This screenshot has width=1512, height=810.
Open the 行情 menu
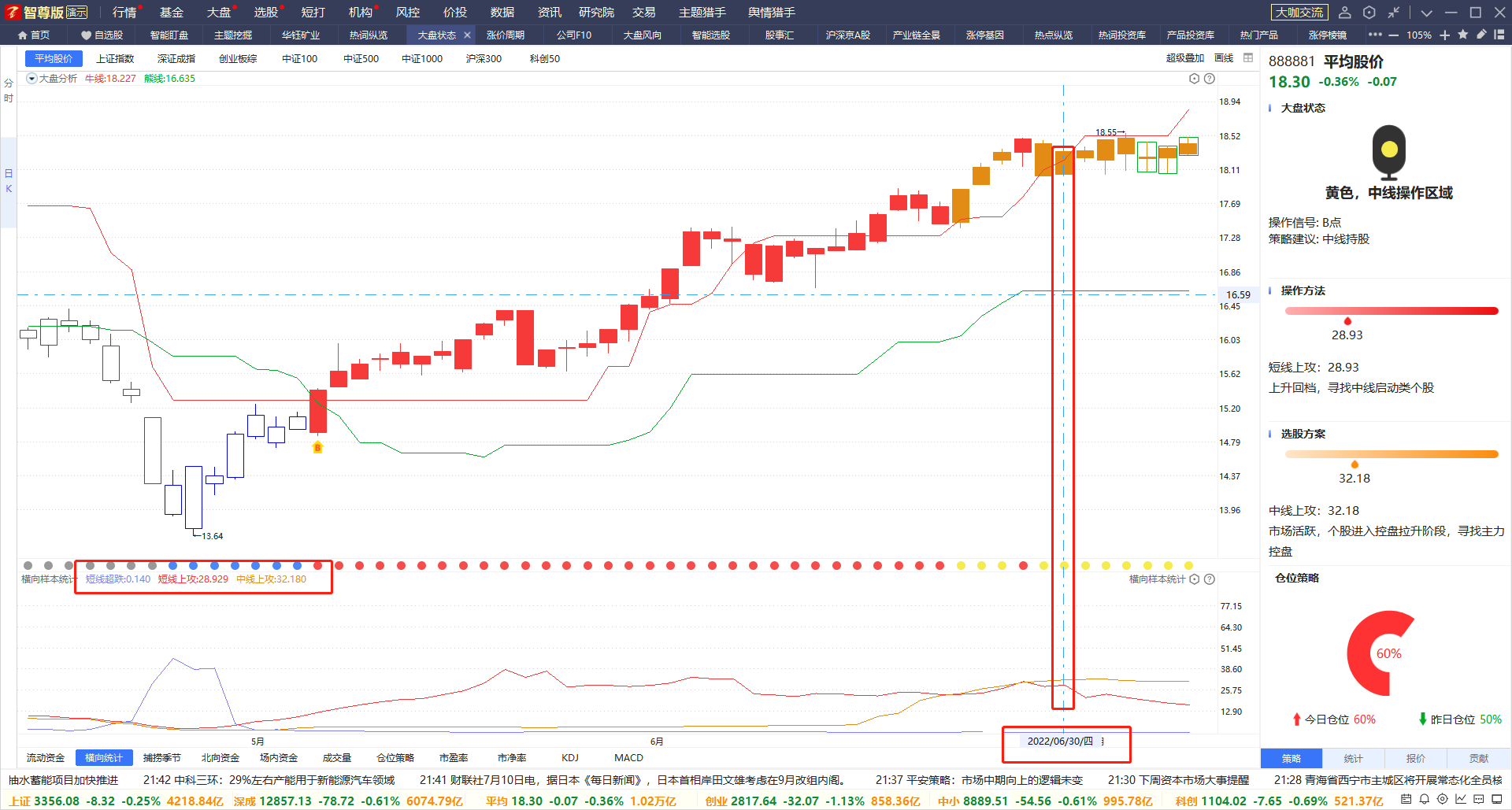(x=124, y=13)
